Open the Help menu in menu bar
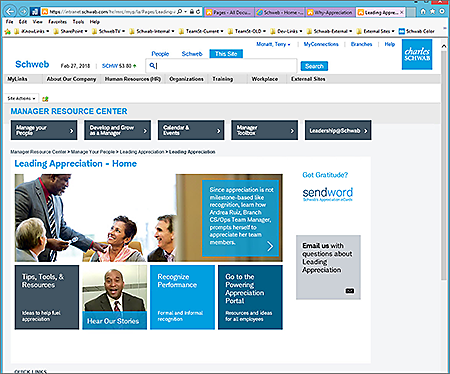Image resolution: width=450 pixels, height=374 pixels. [95, 22]
